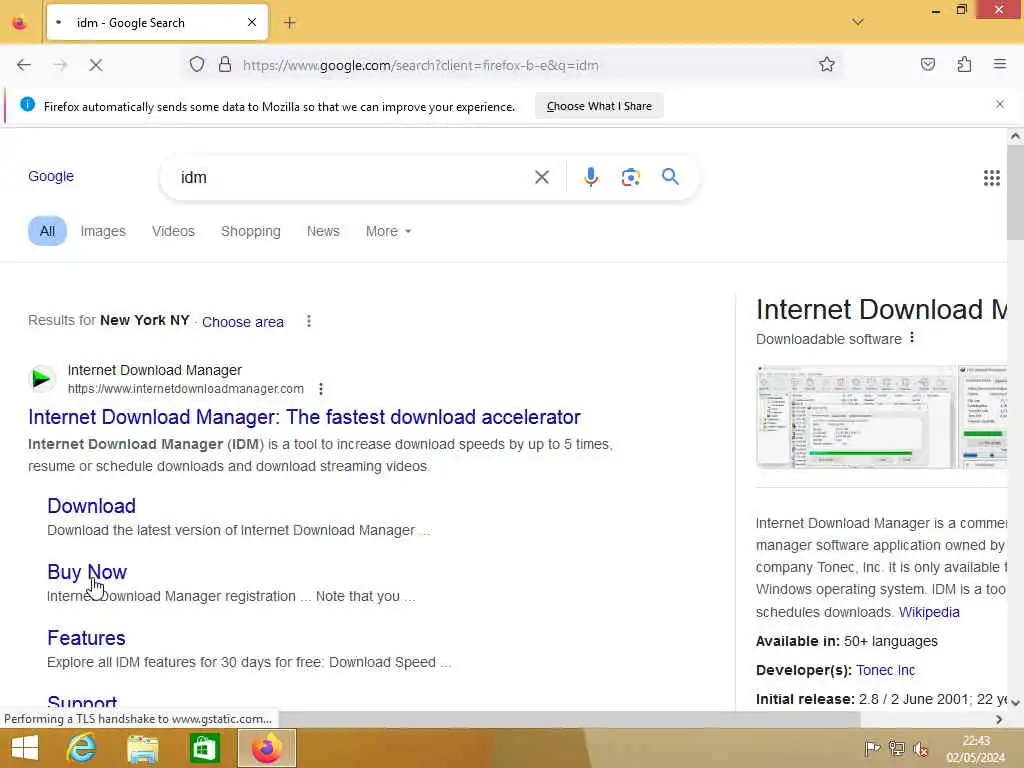Image resolution: width=1024 pixels, height=768 pixels.
Task: Click the Choose area link
Action: coord(243,322)
